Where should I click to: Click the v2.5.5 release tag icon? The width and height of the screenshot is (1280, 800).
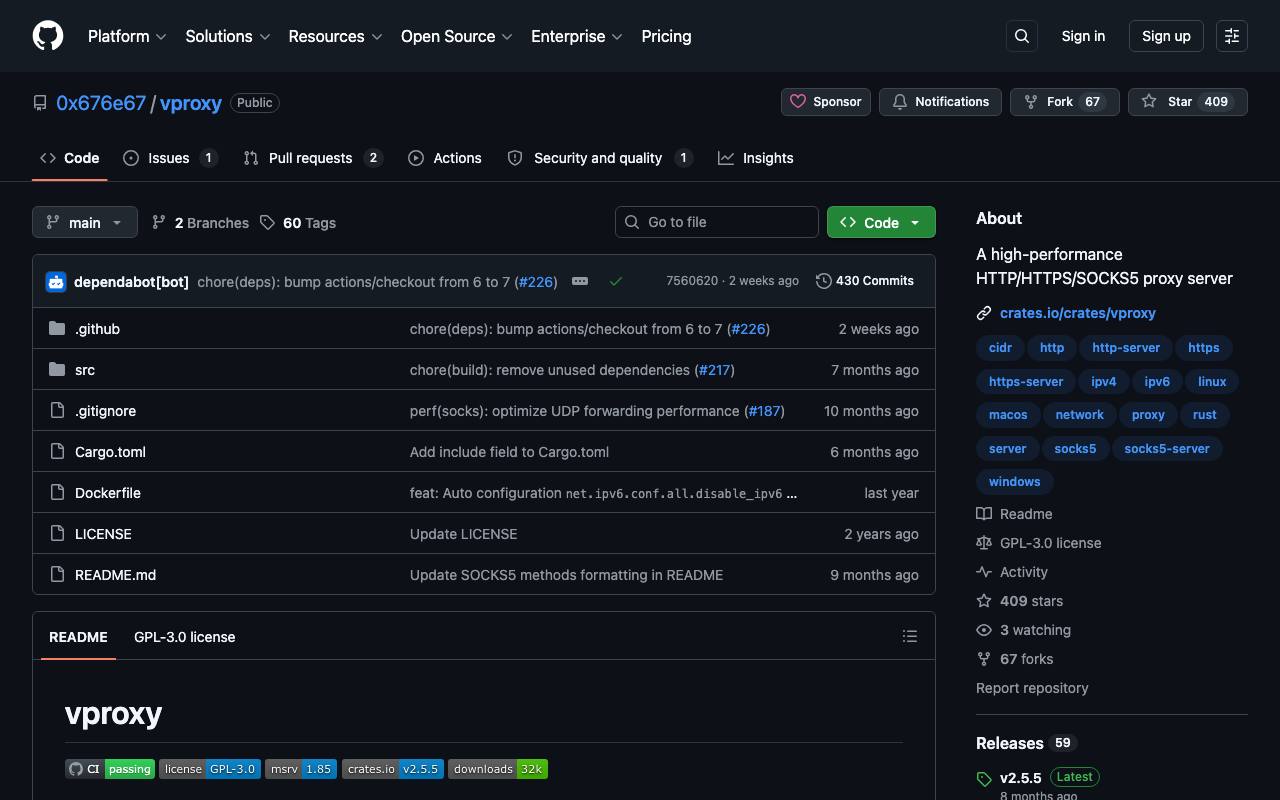(984, 779)
